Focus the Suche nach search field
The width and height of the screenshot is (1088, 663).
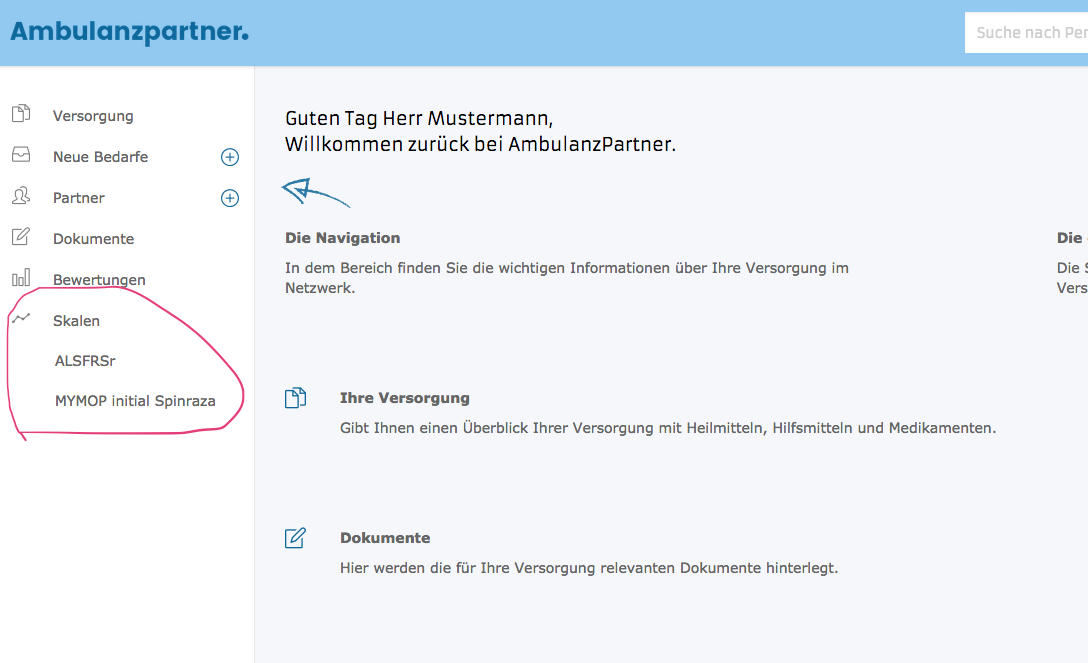(x=1026, y=33)
